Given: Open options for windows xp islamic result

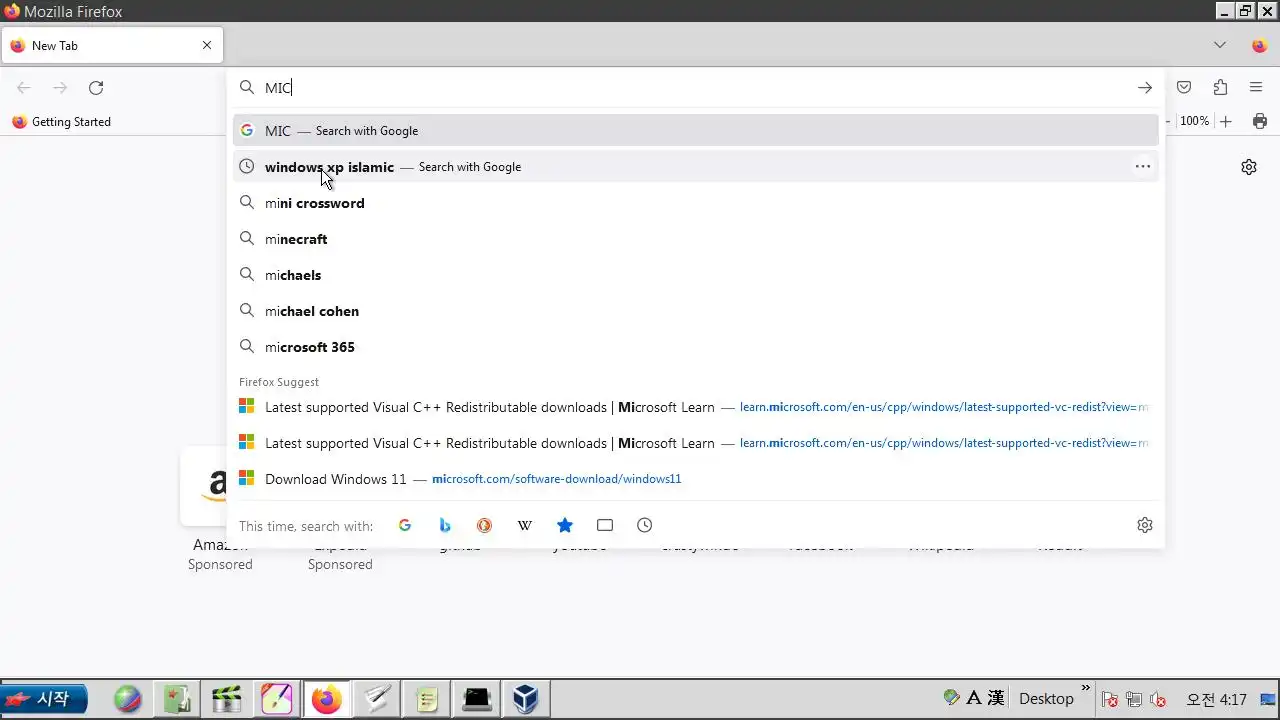Looking at the screenshot, I should 1143,167.
